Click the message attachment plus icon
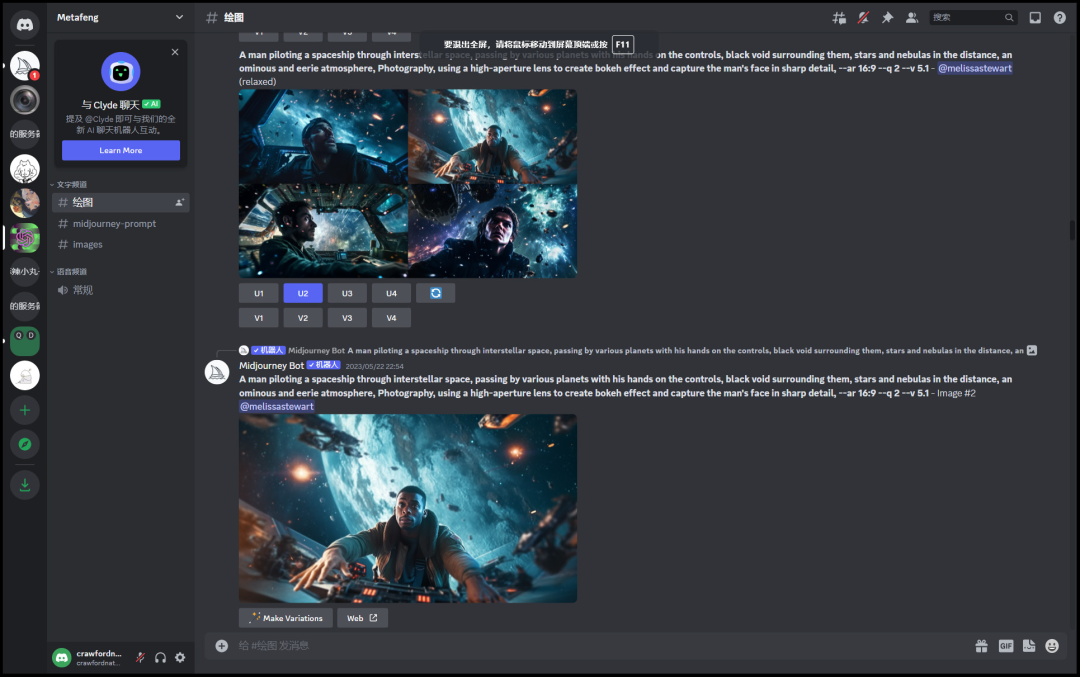This screenshot has height=677, width=1080. (222, 645)
